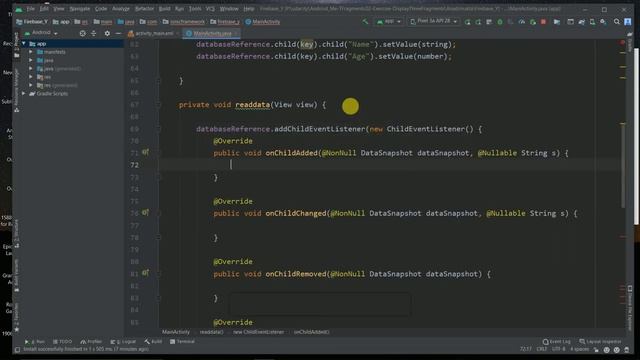Image resolution: width=640 pixels, height=360 pixels.
Task: Click the override gutter icon on line 81
Action: 145,273
